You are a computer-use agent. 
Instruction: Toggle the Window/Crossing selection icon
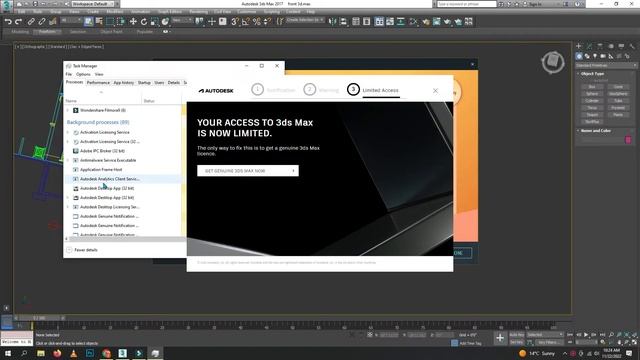tap(121, 22)
